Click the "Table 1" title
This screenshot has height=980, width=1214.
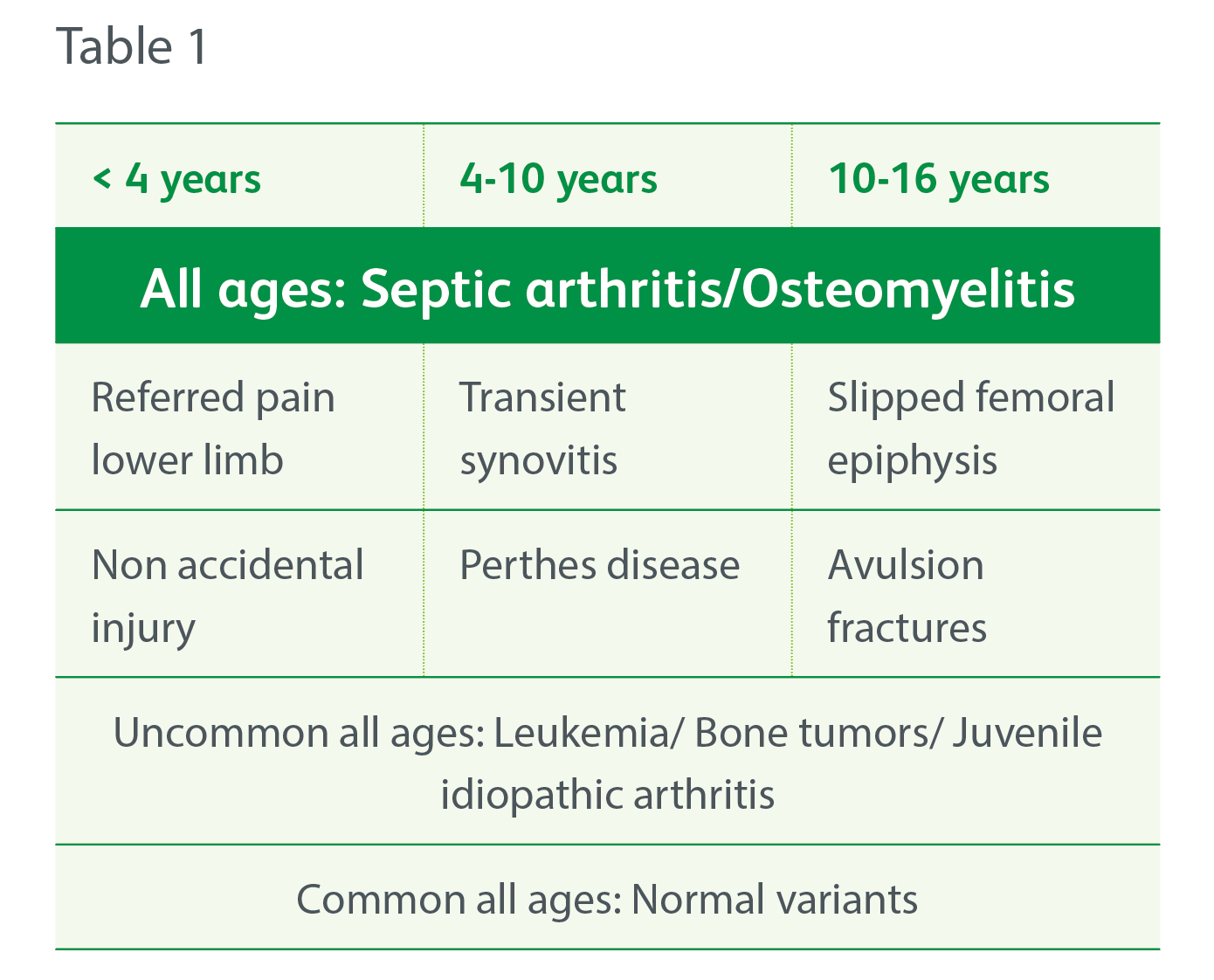[x=132, y=47]
